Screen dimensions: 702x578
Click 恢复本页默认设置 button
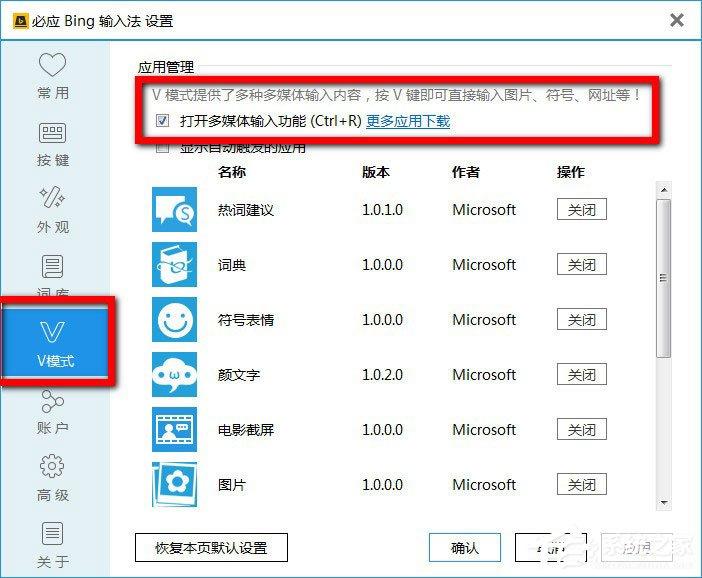click(x=211, y=548)
